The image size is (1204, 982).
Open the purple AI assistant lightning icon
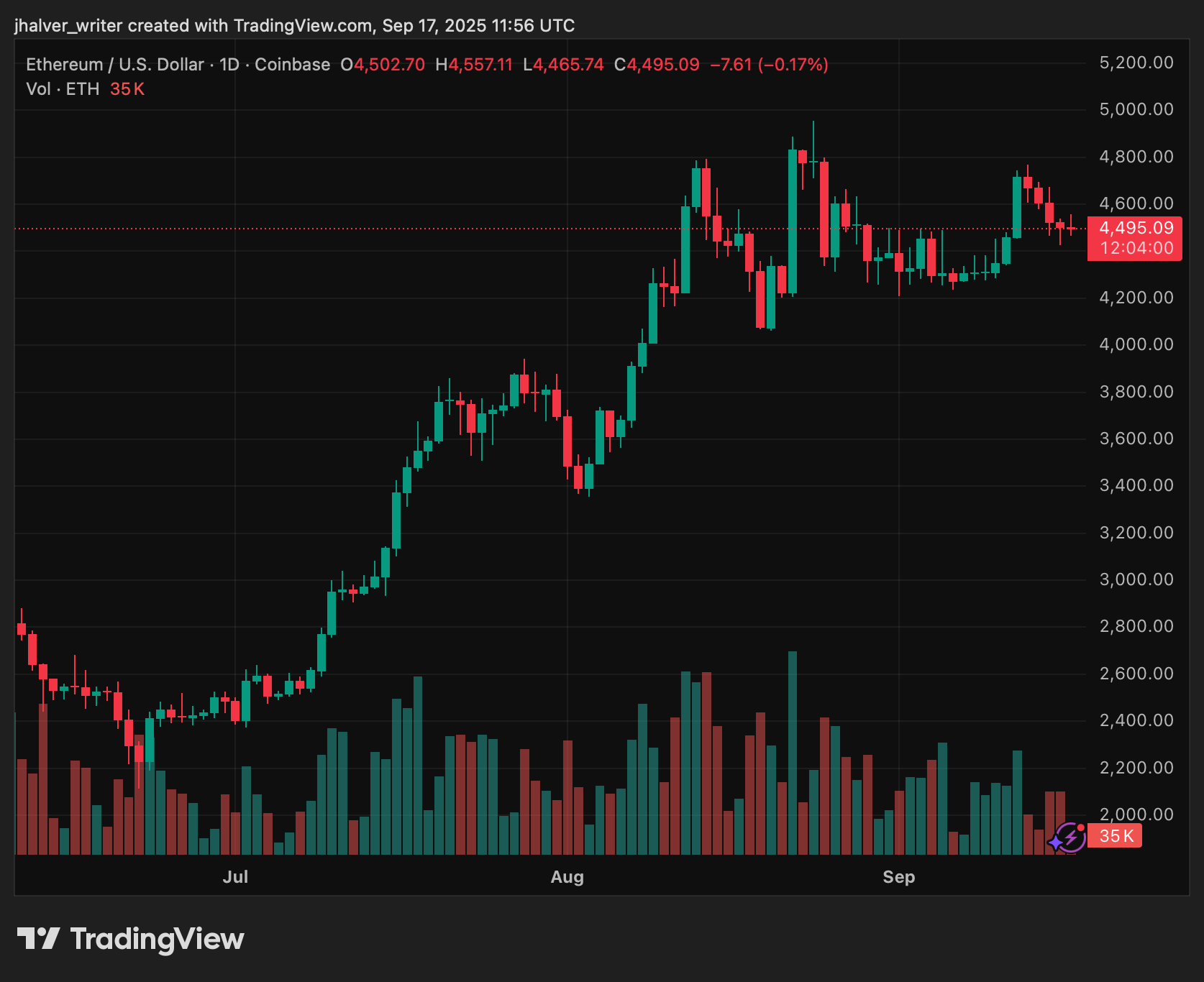pyautogui.click(x=1070, y=836)
